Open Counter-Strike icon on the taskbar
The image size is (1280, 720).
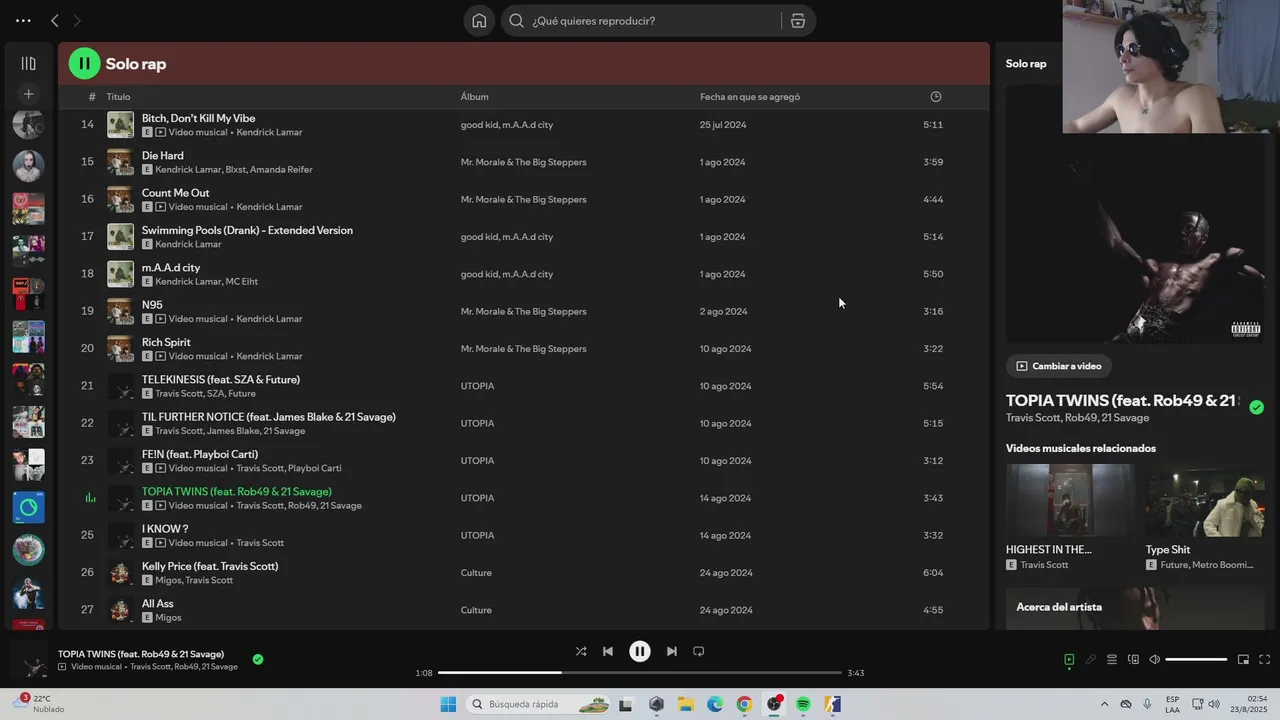point(832,704)
